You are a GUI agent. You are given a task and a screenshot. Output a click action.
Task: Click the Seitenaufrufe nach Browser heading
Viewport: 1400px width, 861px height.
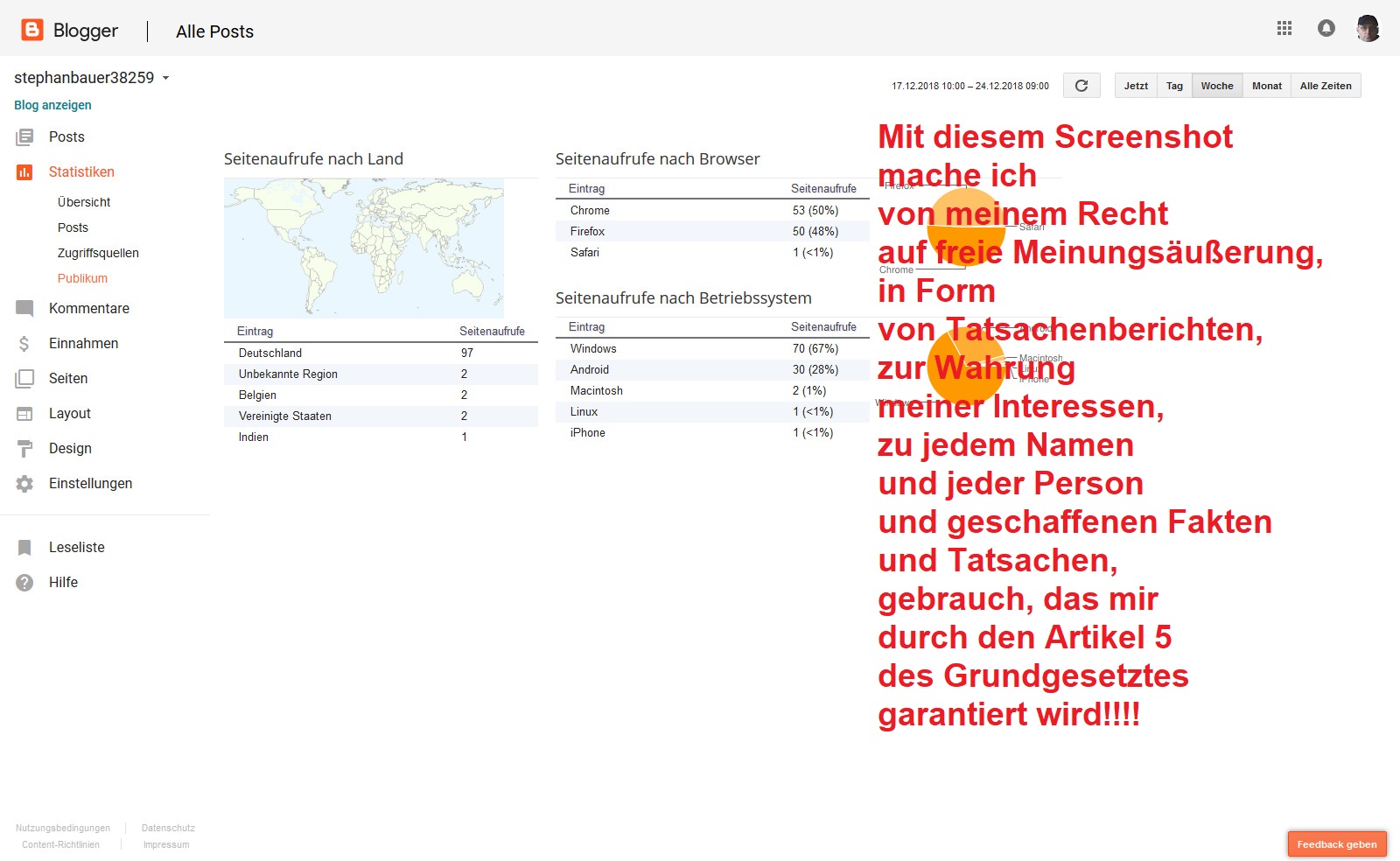[657, 159]
